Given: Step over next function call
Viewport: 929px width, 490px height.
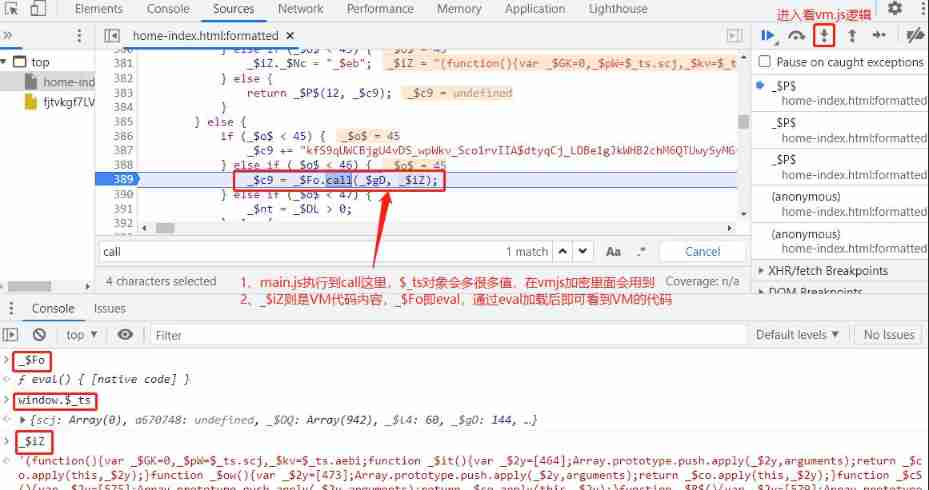Looking at the screenshot, I should (796, 36).
